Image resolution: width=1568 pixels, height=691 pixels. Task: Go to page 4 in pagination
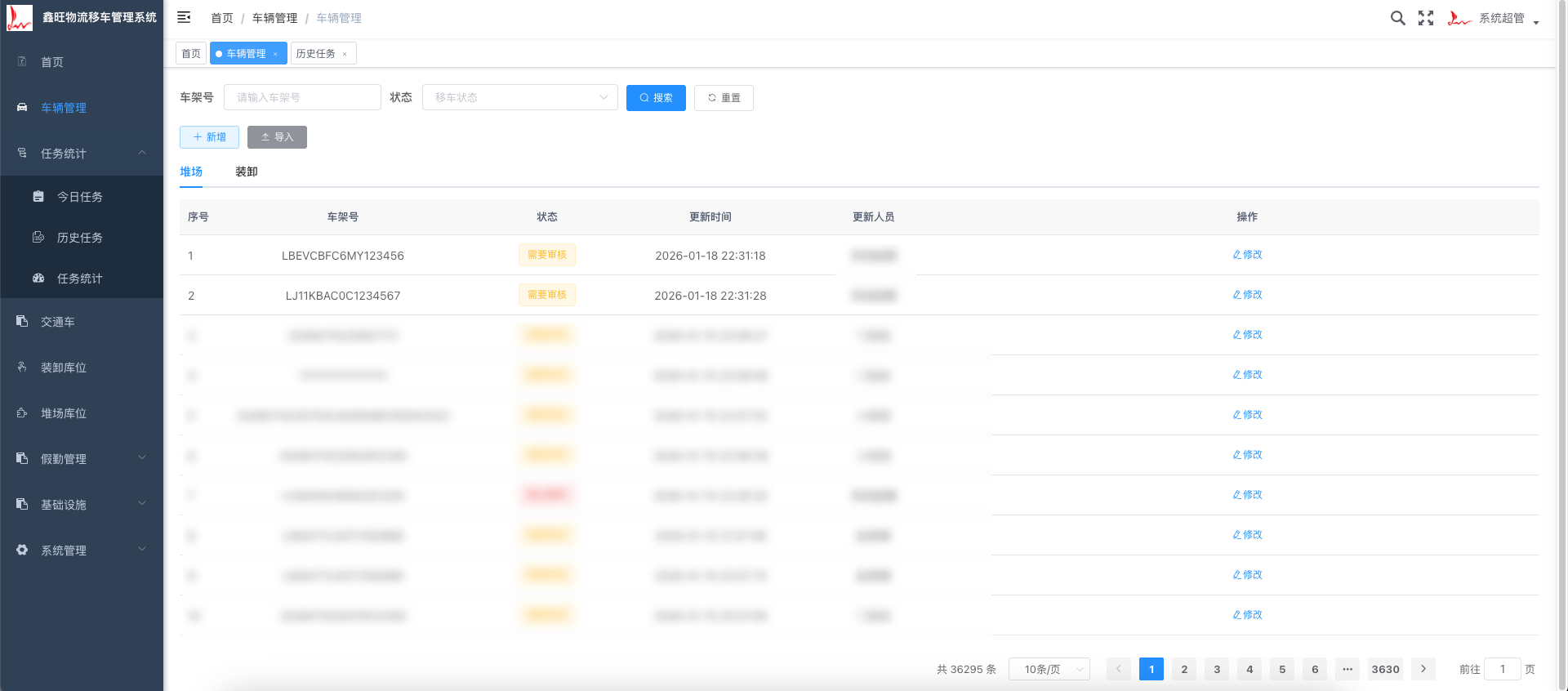(x=1249, y=669)
